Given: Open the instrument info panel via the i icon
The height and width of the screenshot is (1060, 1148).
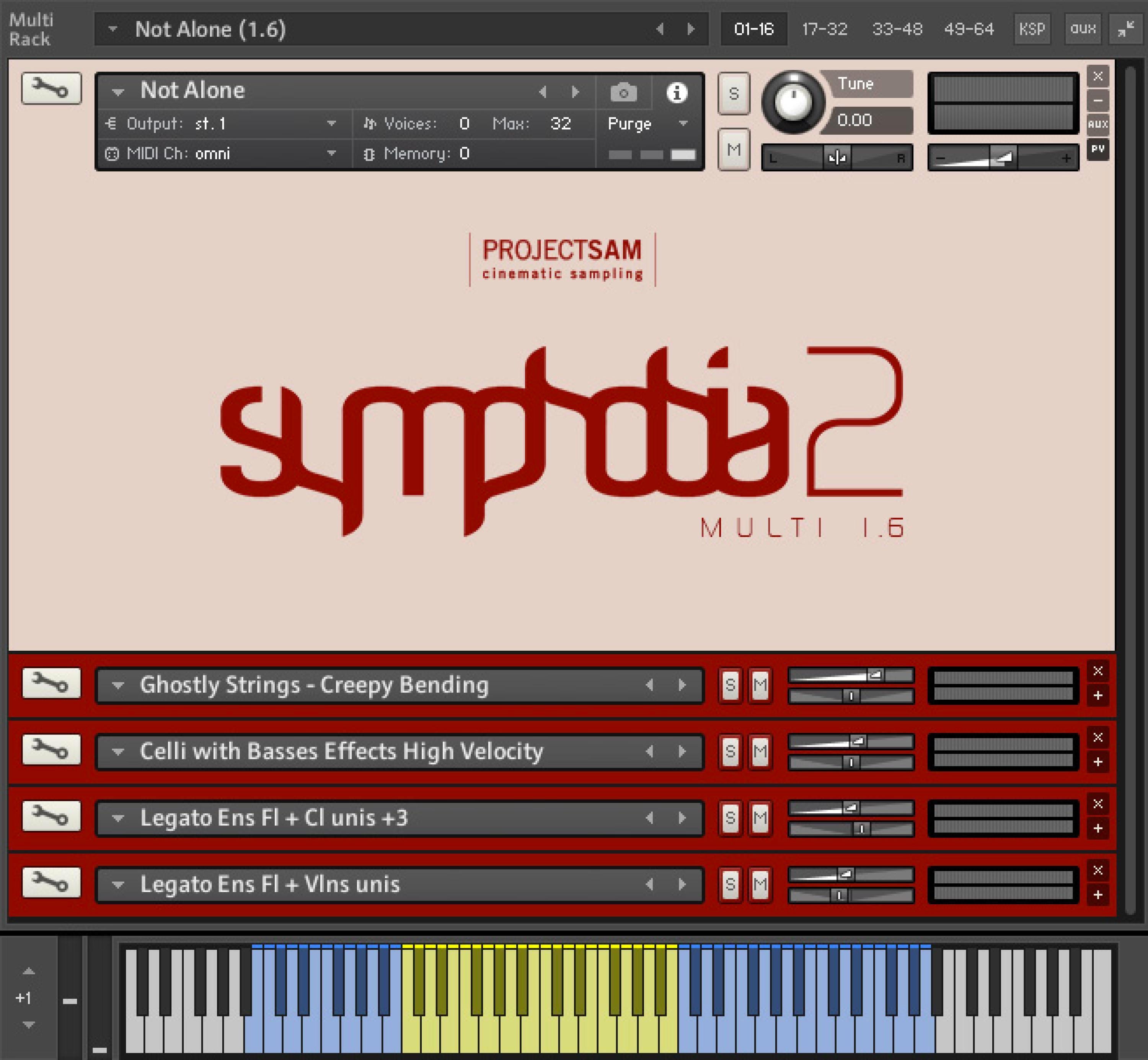Looking at the screenshot, I should 677,92.
